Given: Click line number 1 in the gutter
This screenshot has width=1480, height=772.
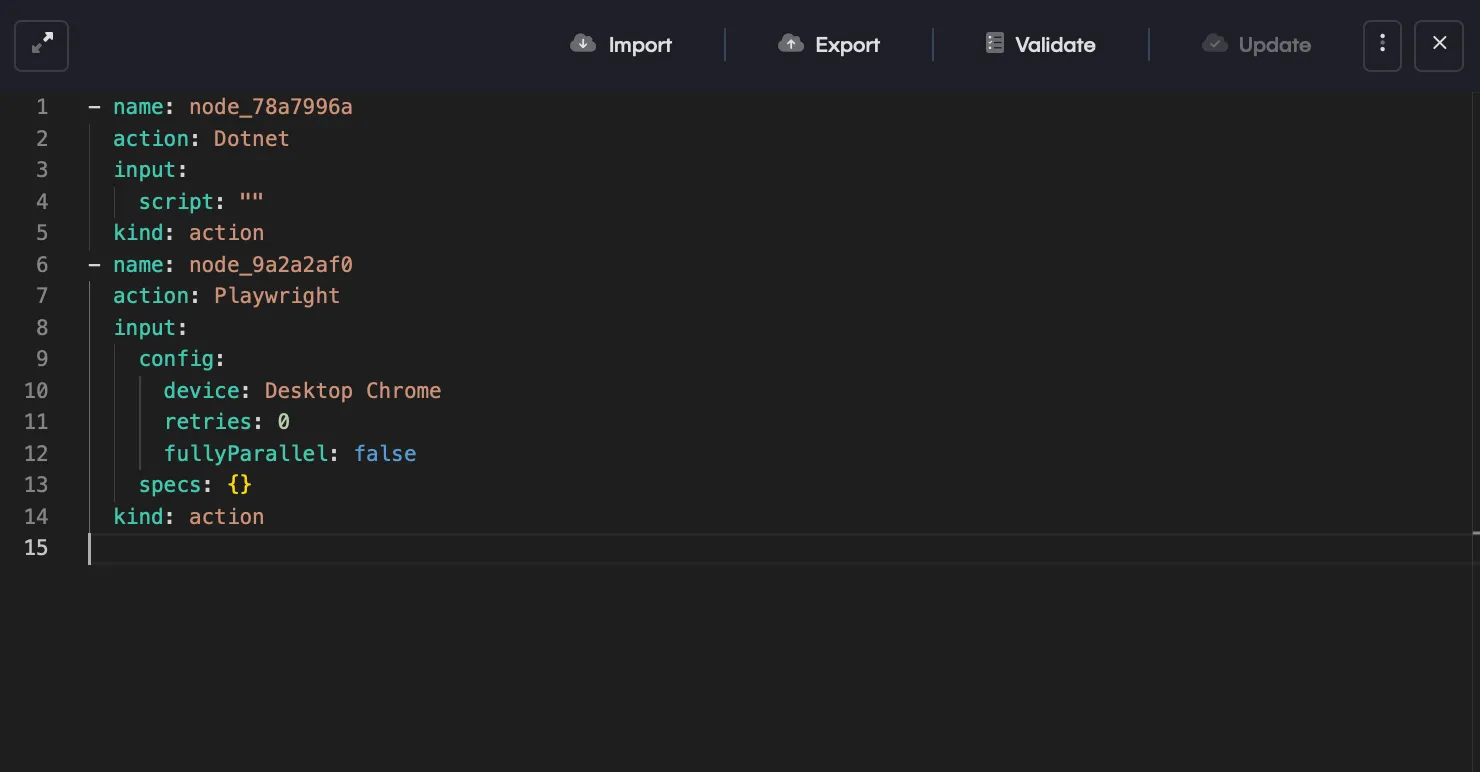Looking at the screenshot, I should (42, 107).
